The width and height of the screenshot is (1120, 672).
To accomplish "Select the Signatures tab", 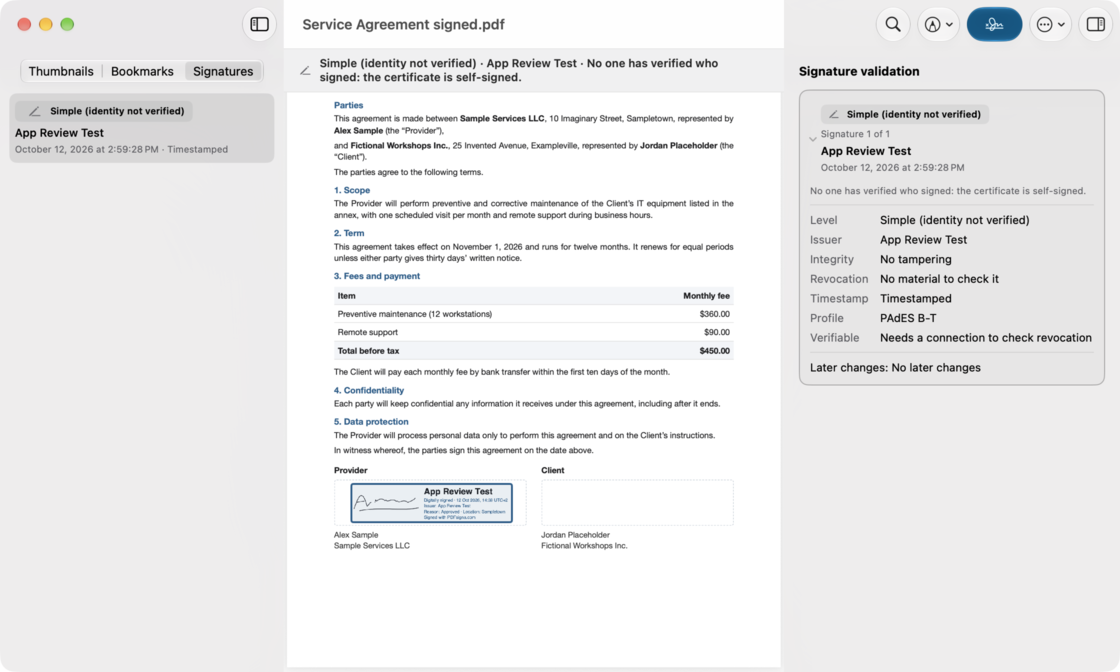I will point(223,71).
